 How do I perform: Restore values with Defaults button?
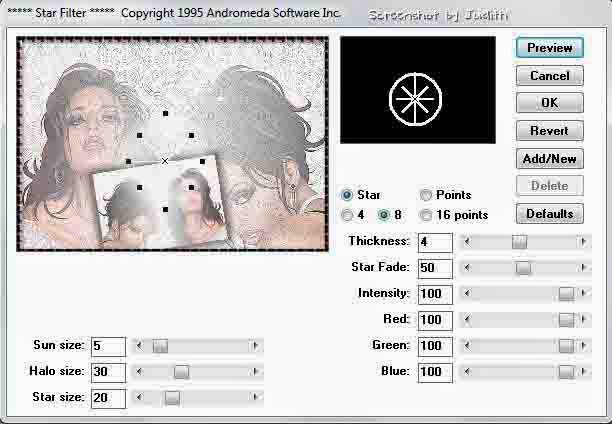(x=550, y=214)
